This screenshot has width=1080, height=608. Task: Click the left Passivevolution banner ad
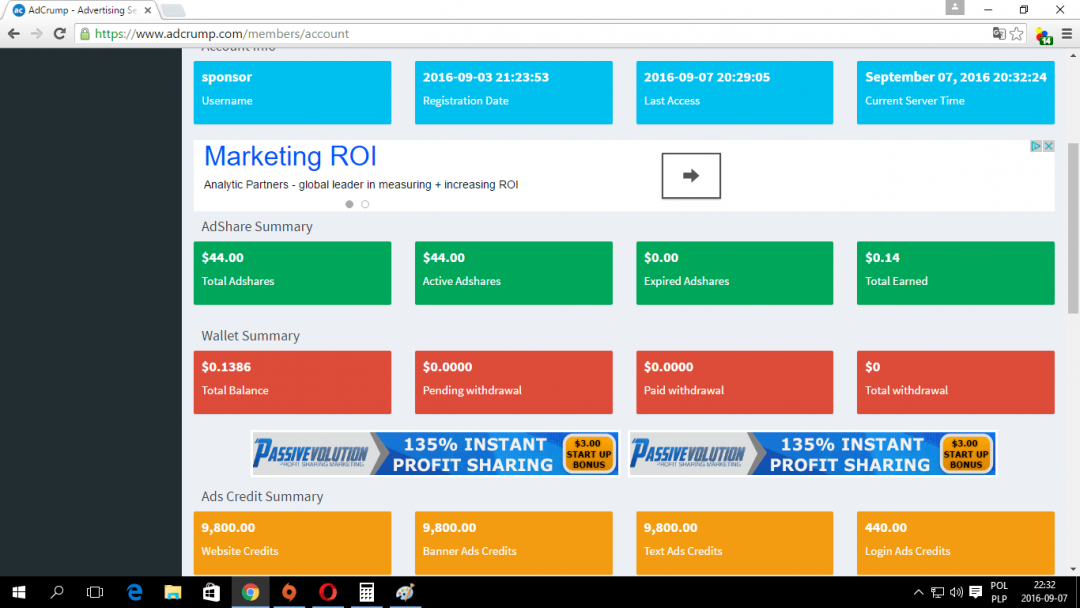coord(435,454)
